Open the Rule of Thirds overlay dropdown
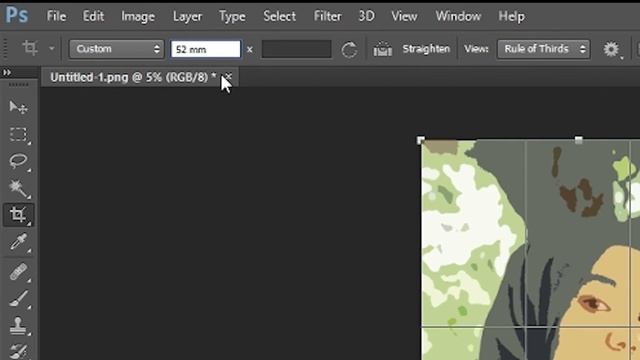Image resolution: width=640 pixels, height=360 pixels. pyautogui.click(x=543, y=49)
